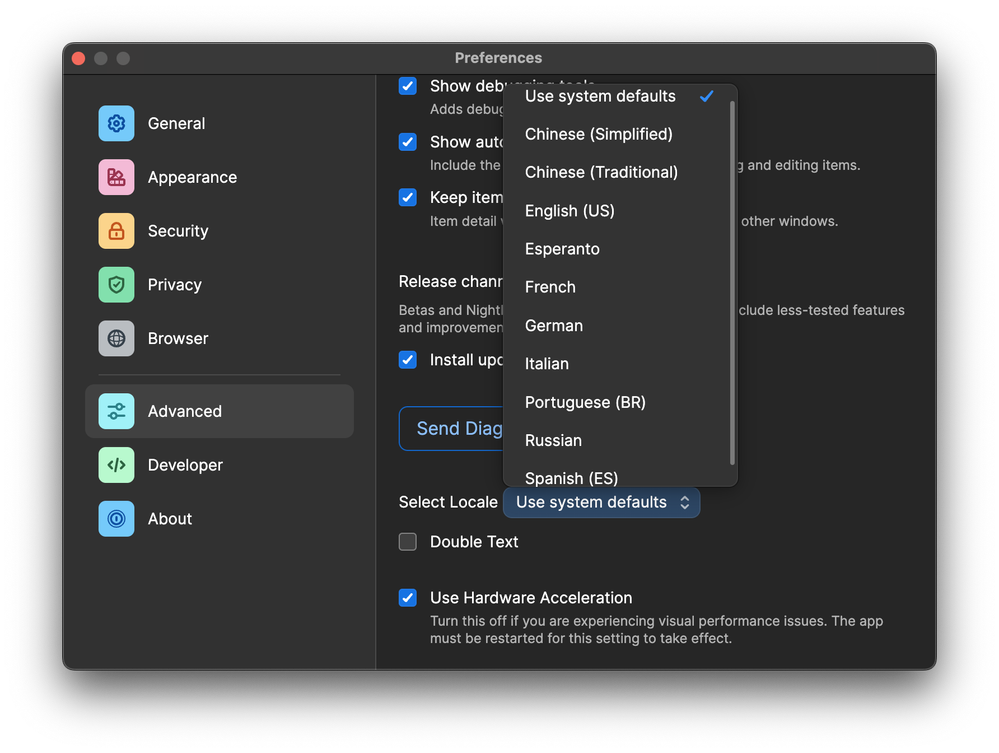The width and height of the screenshot is (999, 753).
Task: Open the General settings gear icon
Action: point(116,123)
